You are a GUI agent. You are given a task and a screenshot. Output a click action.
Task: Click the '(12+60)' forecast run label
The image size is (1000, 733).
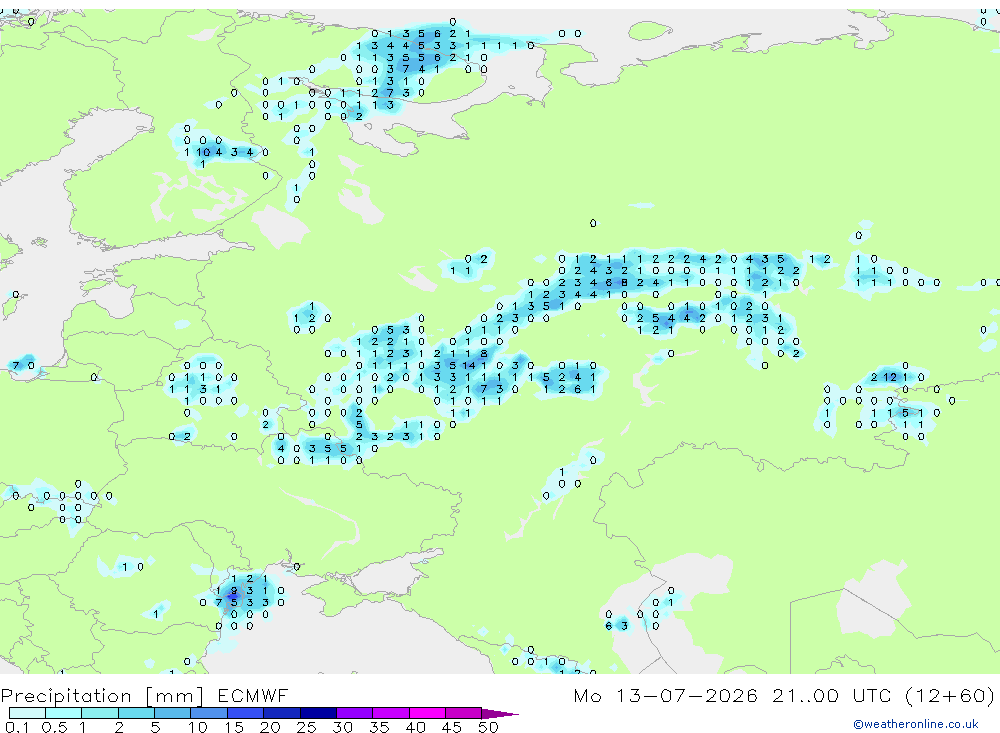click(950, 695)
